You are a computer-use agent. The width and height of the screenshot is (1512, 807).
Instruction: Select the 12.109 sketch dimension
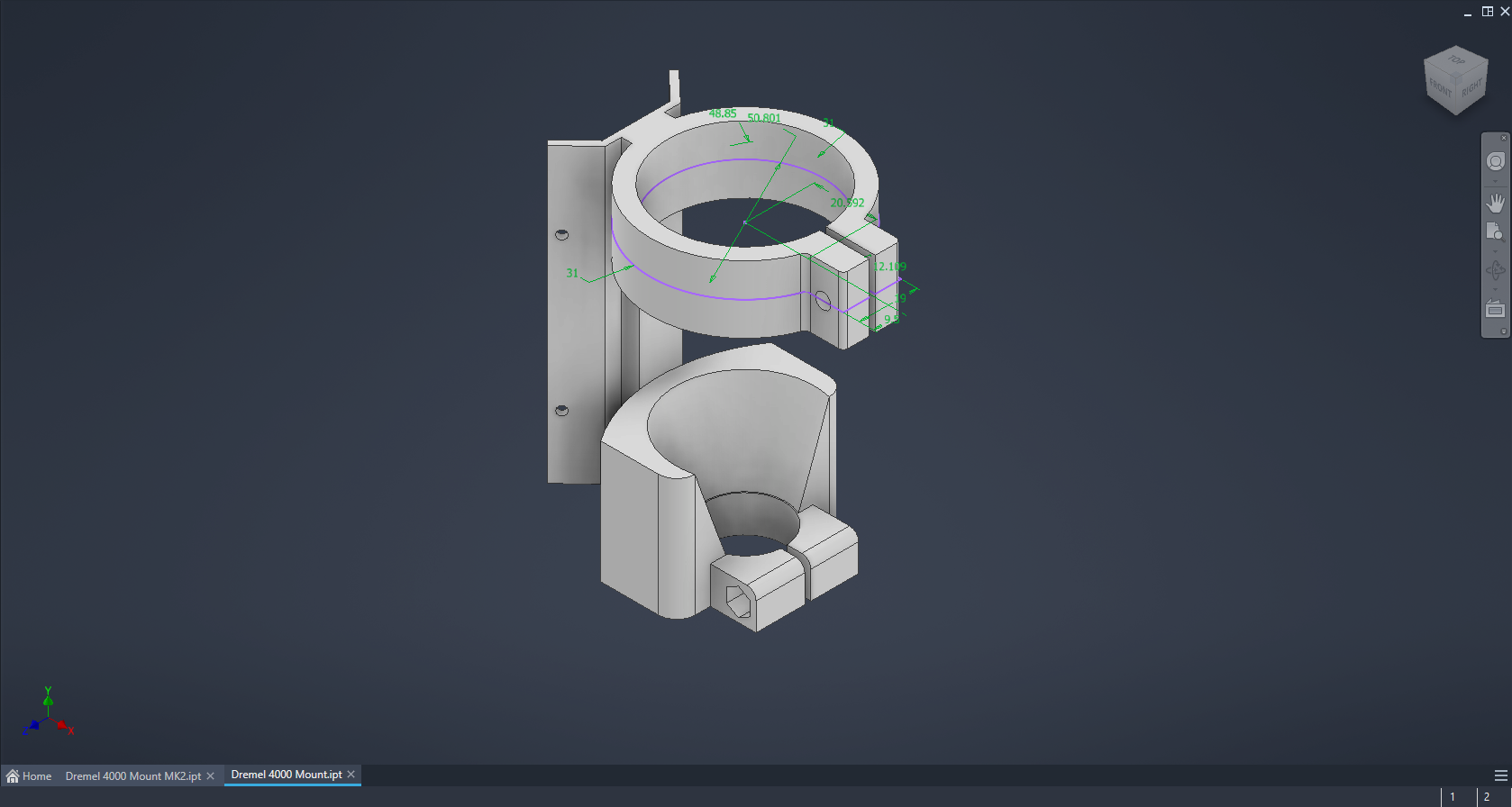(890, 267)
